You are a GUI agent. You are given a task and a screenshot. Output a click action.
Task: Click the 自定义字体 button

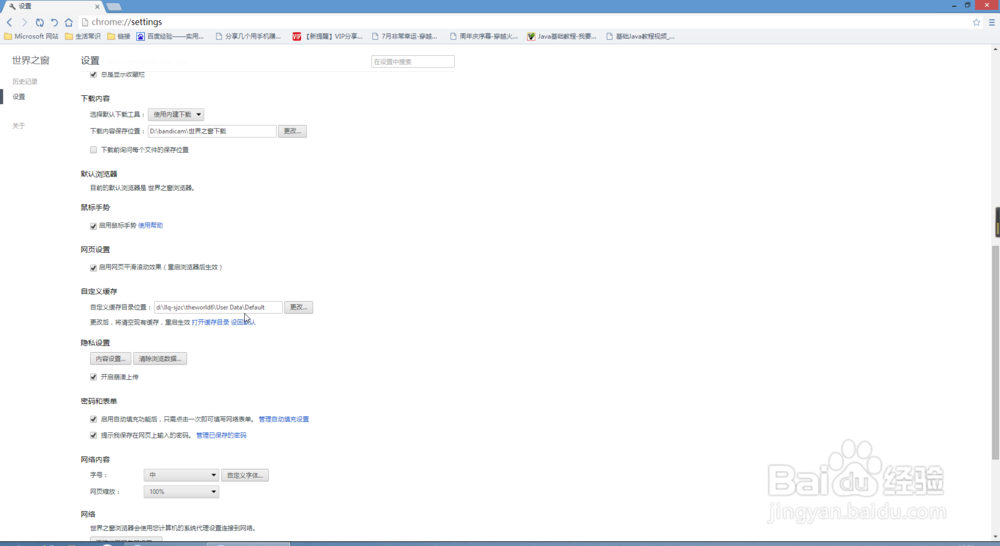pyautogui.click(x=245, y=475)
